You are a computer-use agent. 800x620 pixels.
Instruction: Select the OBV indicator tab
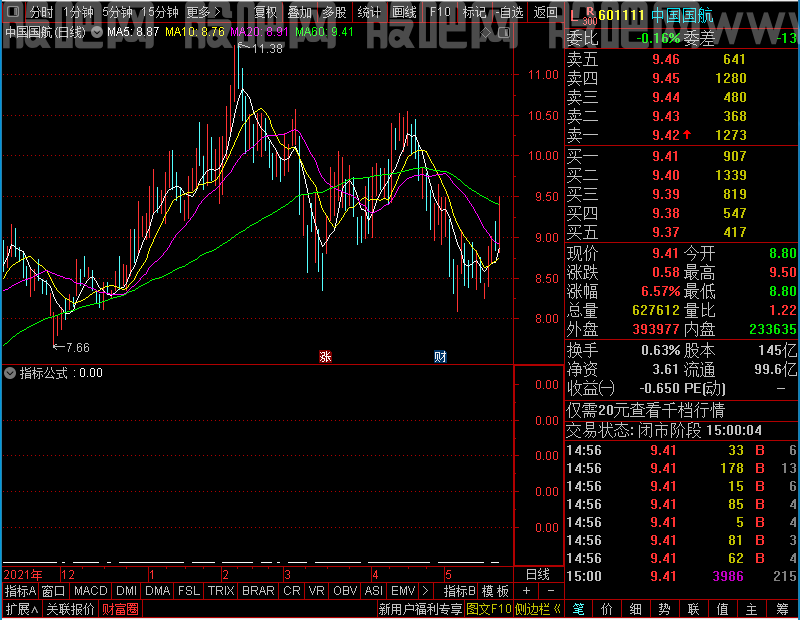pos(345,591)
